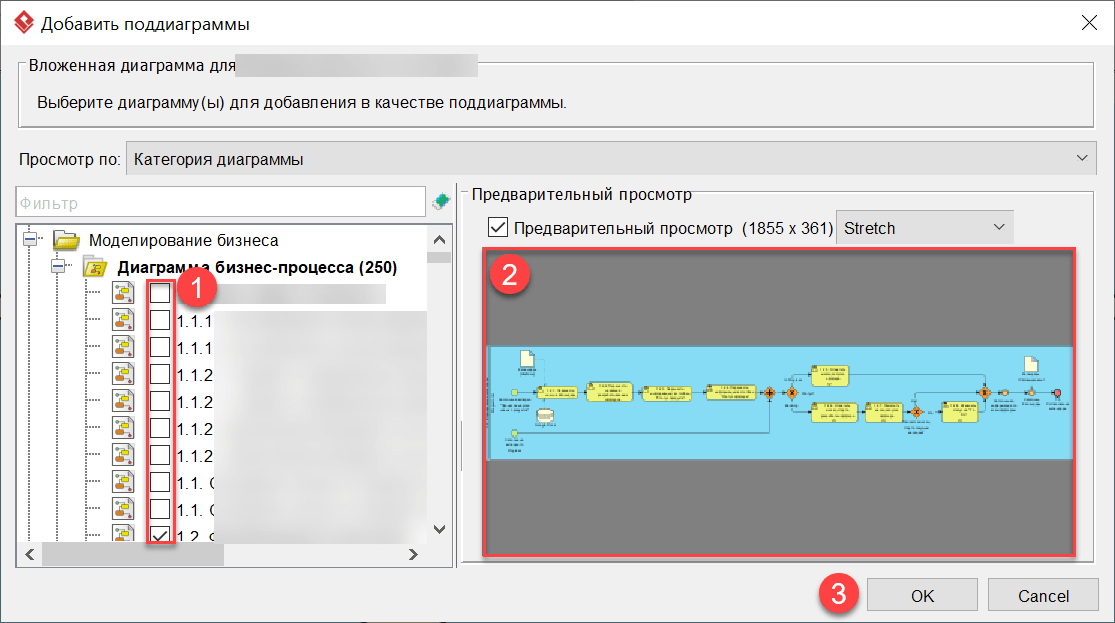Click the green clear-filter icon beside the filter box
Screen dimensions: 1115x623
[x=440, y=200]
